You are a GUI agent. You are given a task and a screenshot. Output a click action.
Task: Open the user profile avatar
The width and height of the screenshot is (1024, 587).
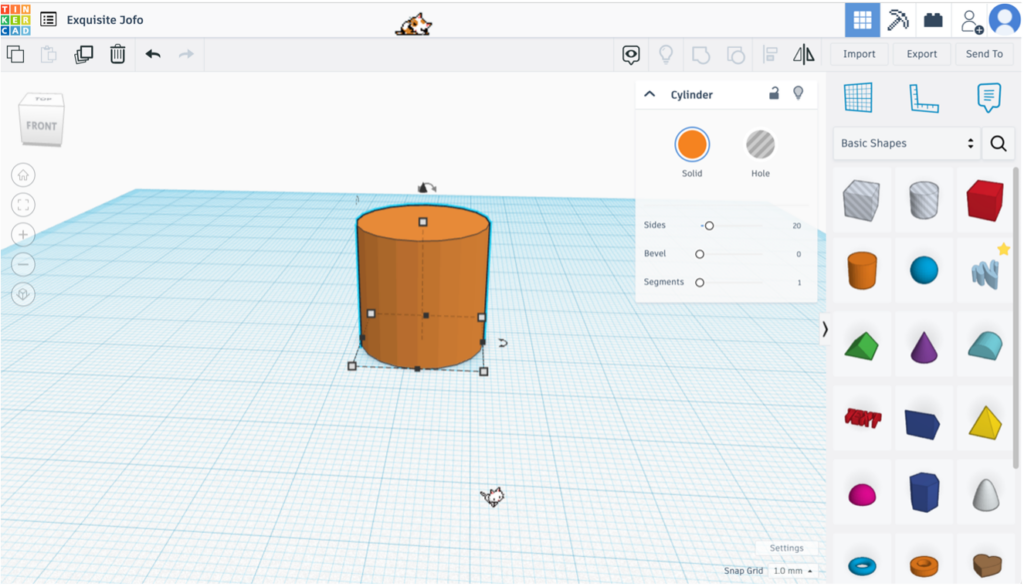click(1005, 20)
